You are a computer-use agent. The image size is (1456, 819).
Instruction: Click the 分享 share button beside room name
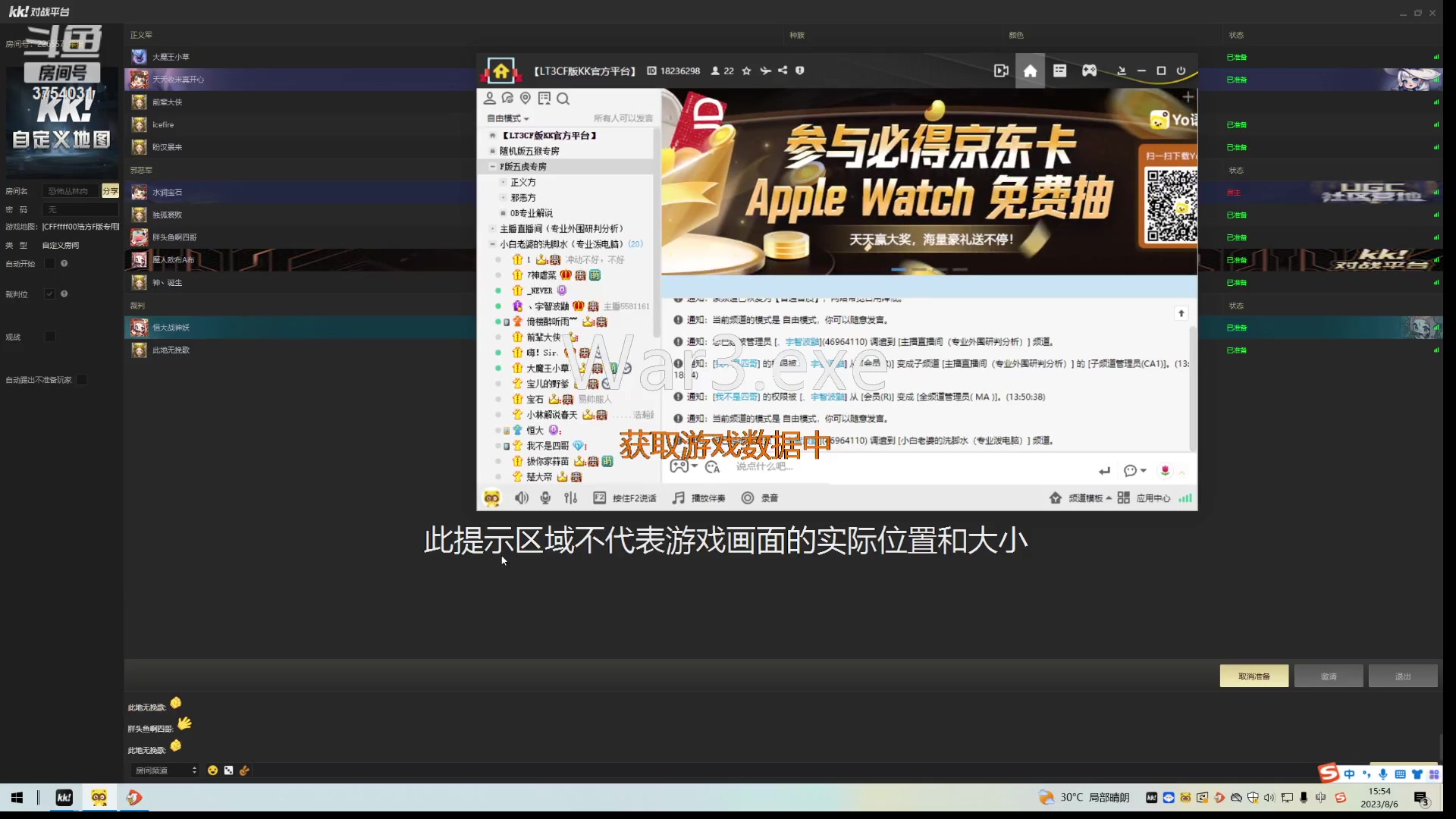click(110, 192)
